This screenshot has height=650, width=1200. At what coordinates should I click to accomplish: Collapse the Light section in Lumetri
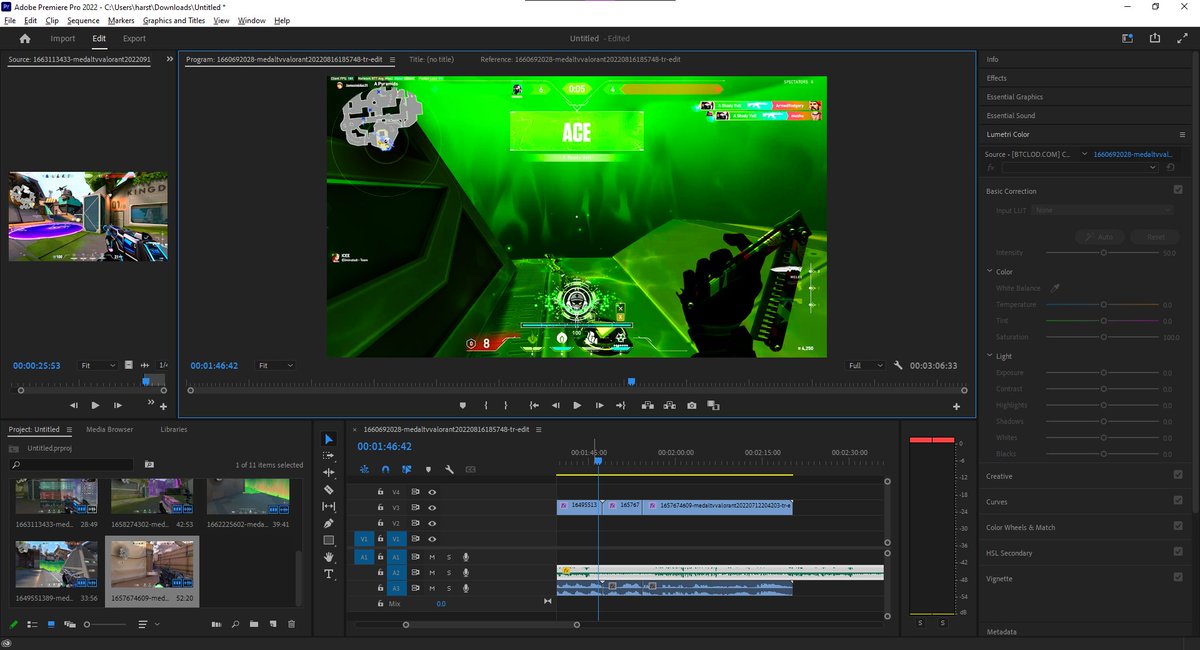989,356
